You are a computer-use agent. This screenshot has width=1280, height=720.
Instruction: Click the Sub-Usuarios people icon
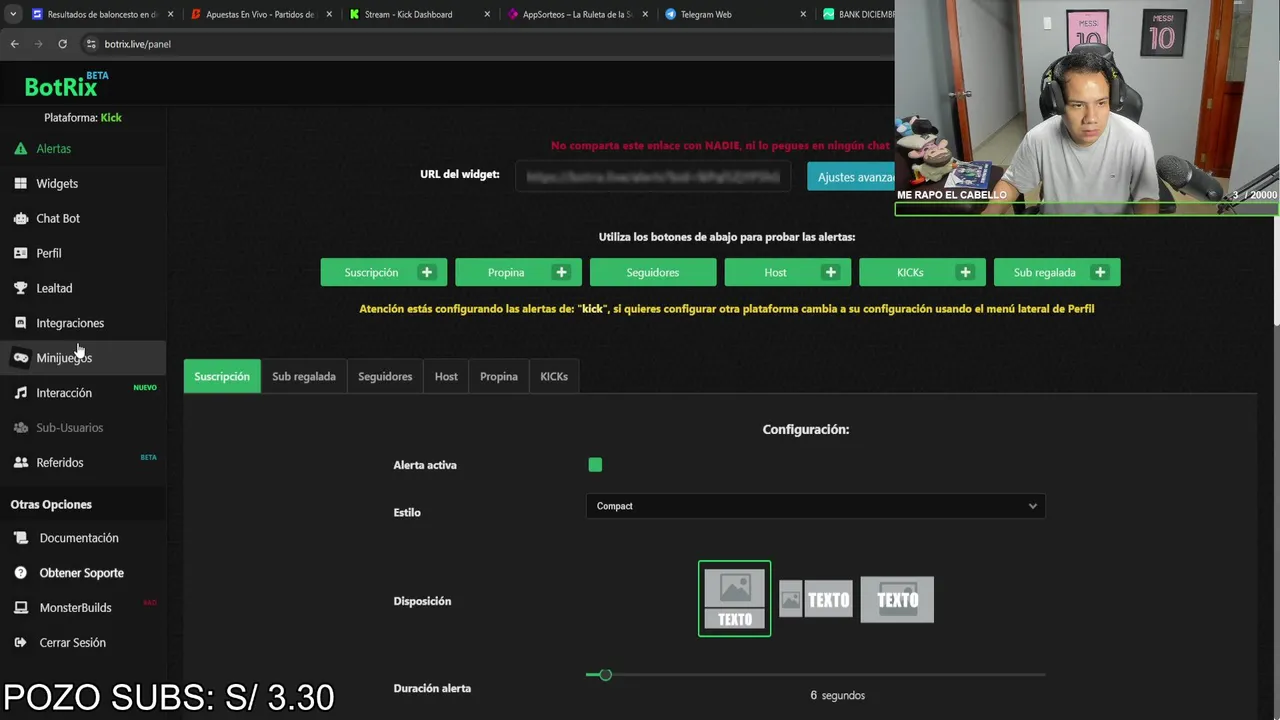pos(20,428)
